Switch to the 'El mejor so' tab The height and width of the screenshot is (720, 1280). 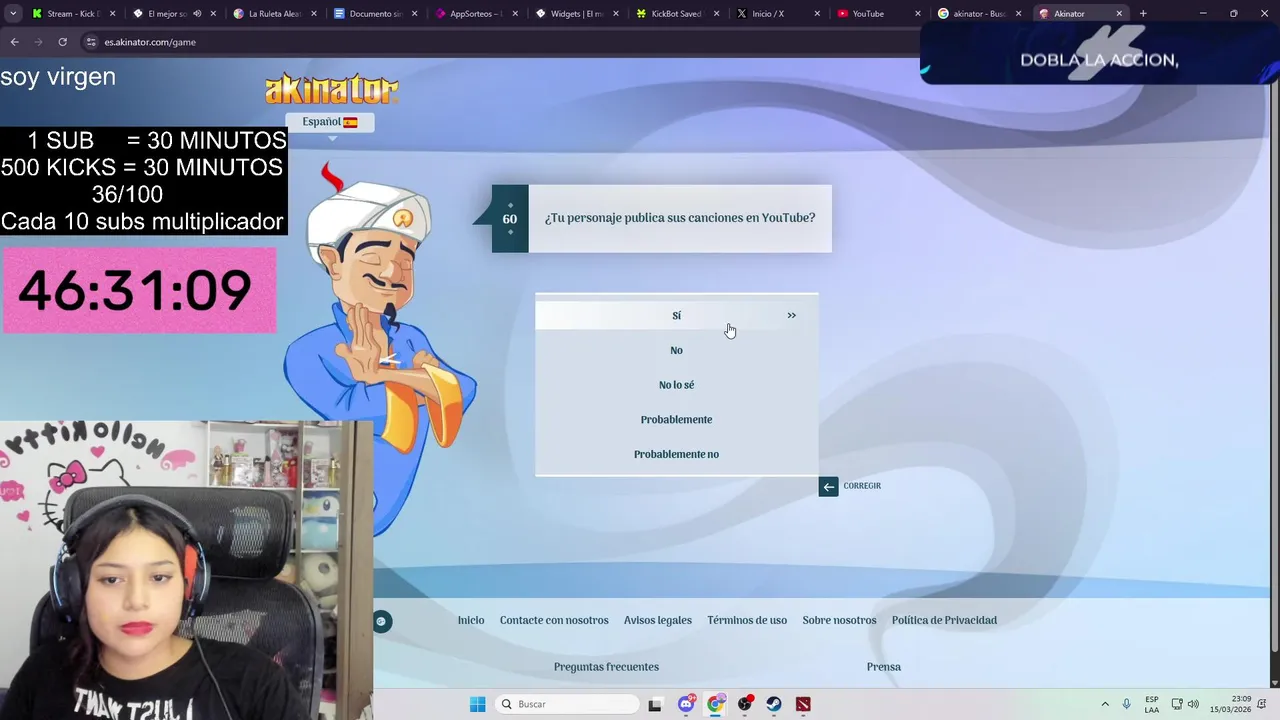(165, 14)
